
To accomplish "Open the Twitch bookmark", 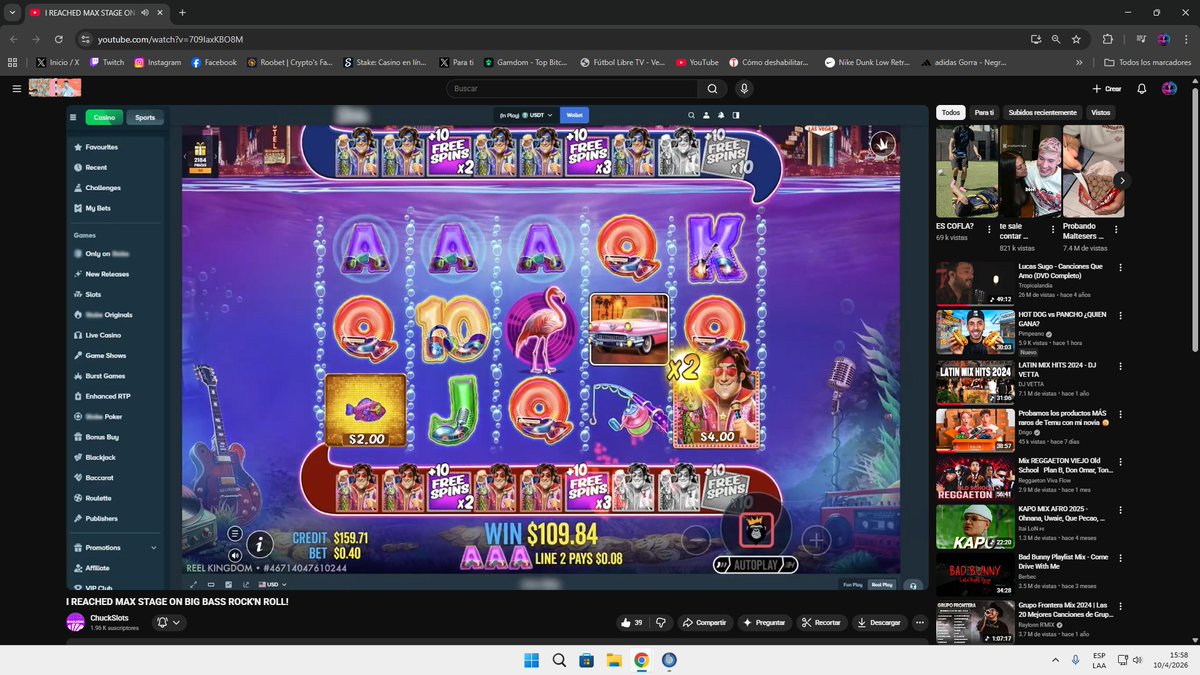I will [107, 62].
